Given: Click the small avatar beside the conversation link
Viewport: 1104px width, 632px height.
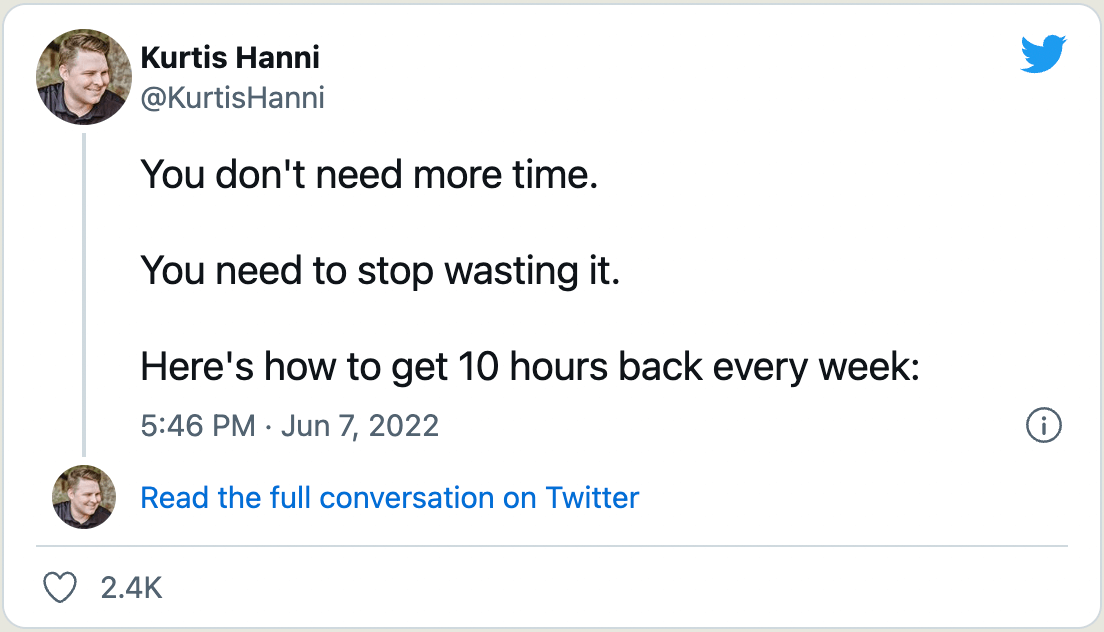Looking at the screenshot, I should tap(84, 497).
